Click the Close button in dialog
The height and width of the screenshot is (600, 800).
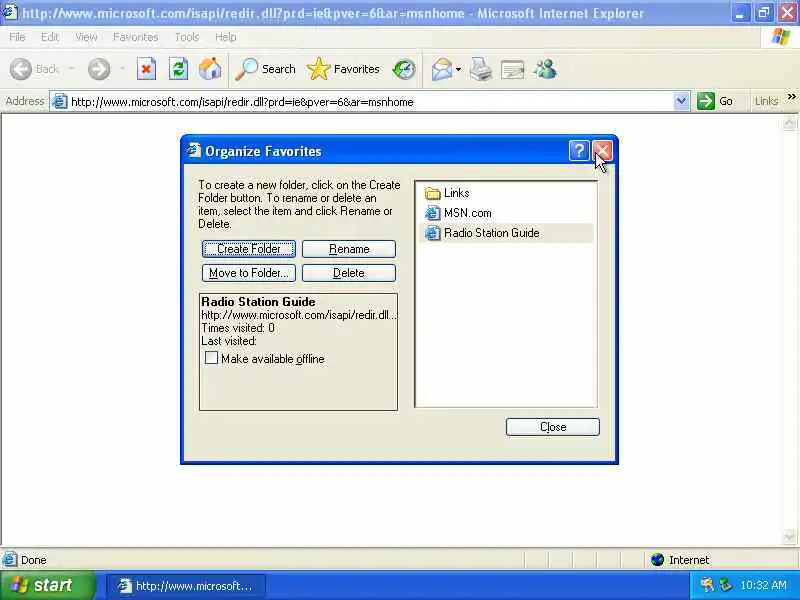click(553, 427)
